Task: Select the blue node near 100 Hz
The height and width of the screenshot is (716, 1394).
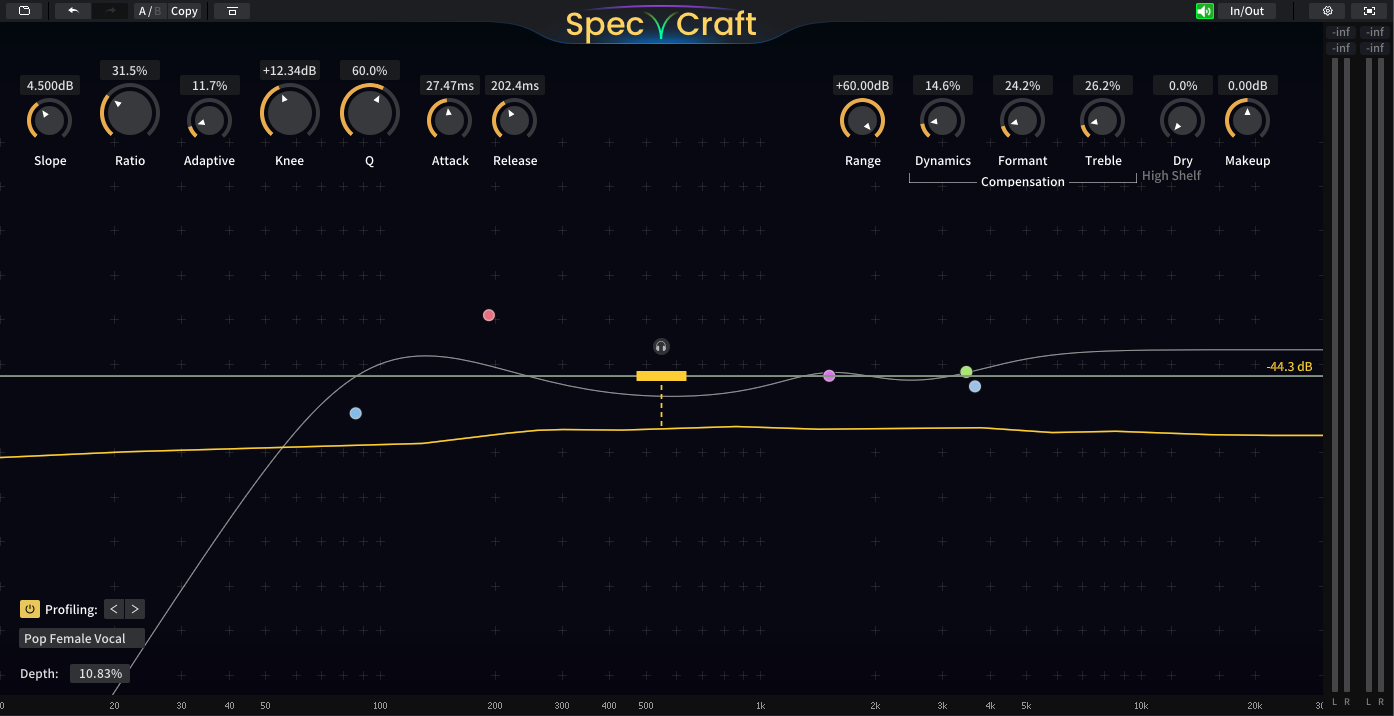Action: [355, 413]
